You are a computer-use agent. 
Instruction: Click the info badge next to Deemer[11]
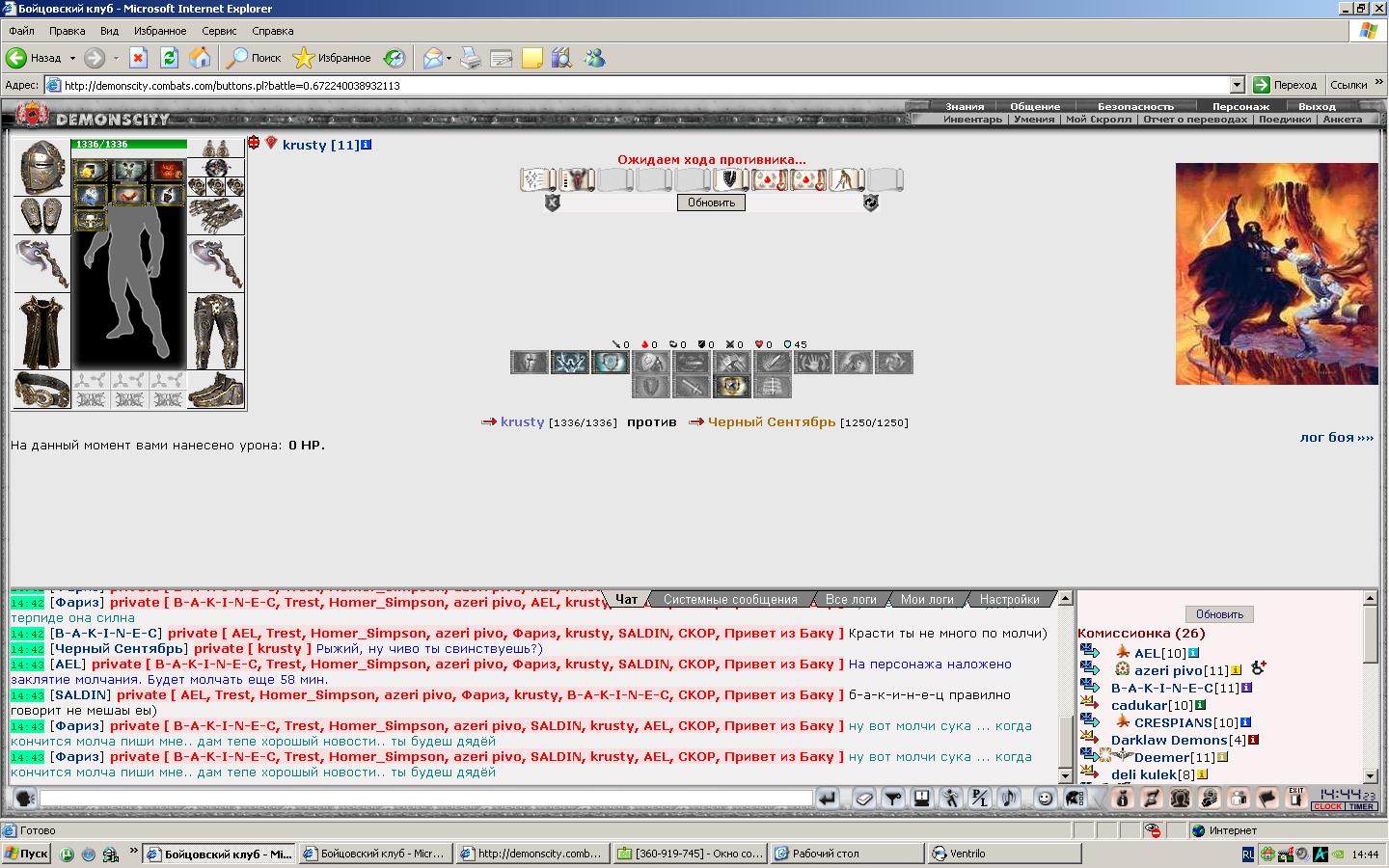click(1222, 758)
